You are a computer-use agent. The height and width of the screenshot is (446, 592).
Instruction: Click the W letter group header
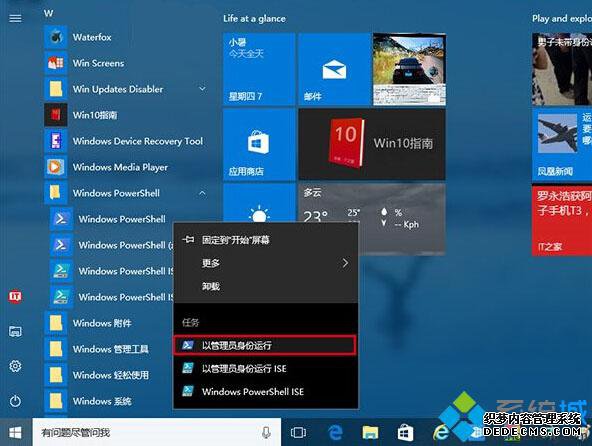[48, 14]
